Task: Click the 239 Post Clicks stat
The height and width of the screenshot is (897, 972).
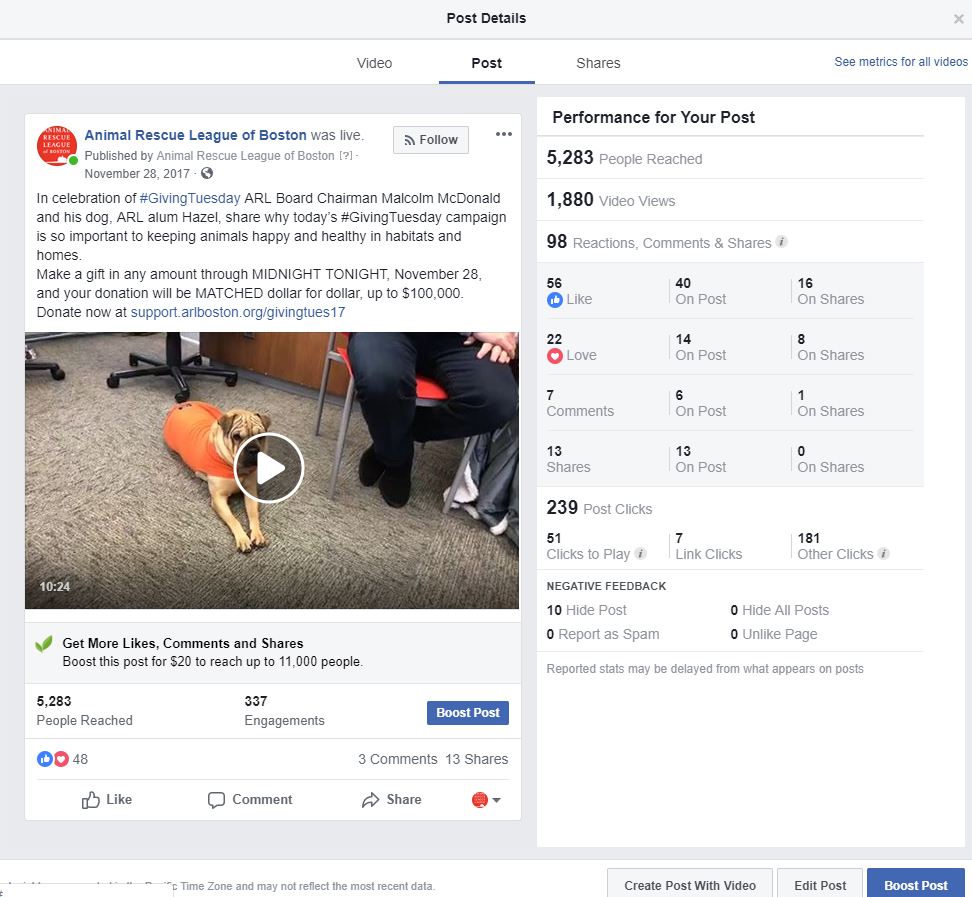Action: (x=599, y=508)
